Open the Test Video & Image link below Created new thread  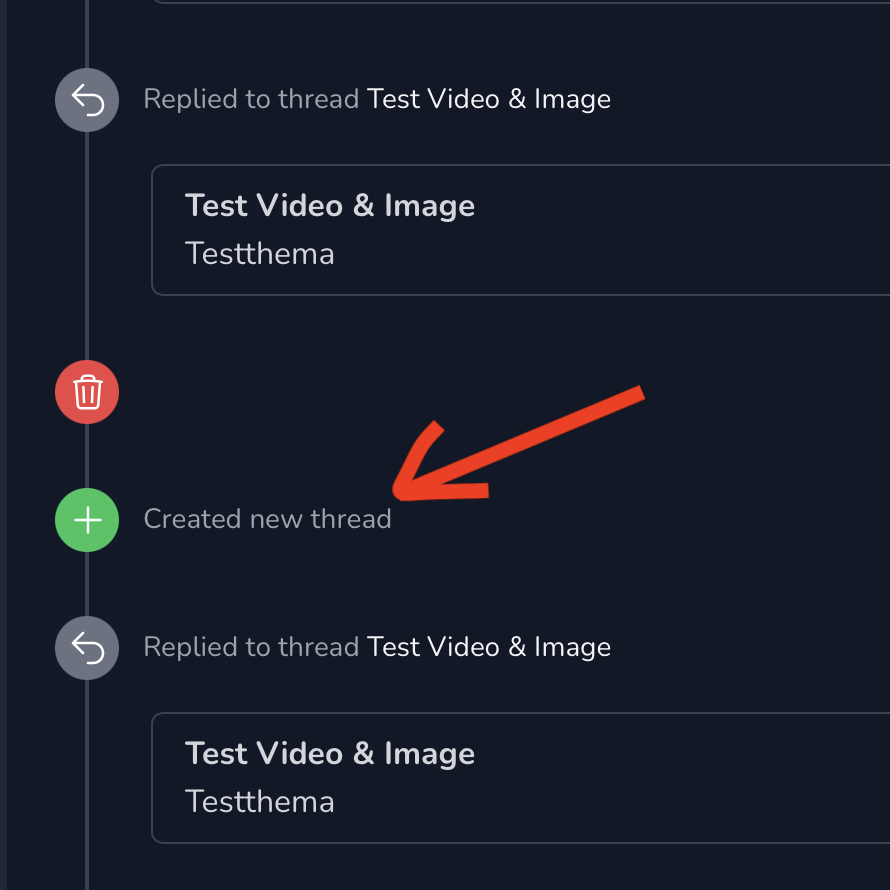point(489,647)
